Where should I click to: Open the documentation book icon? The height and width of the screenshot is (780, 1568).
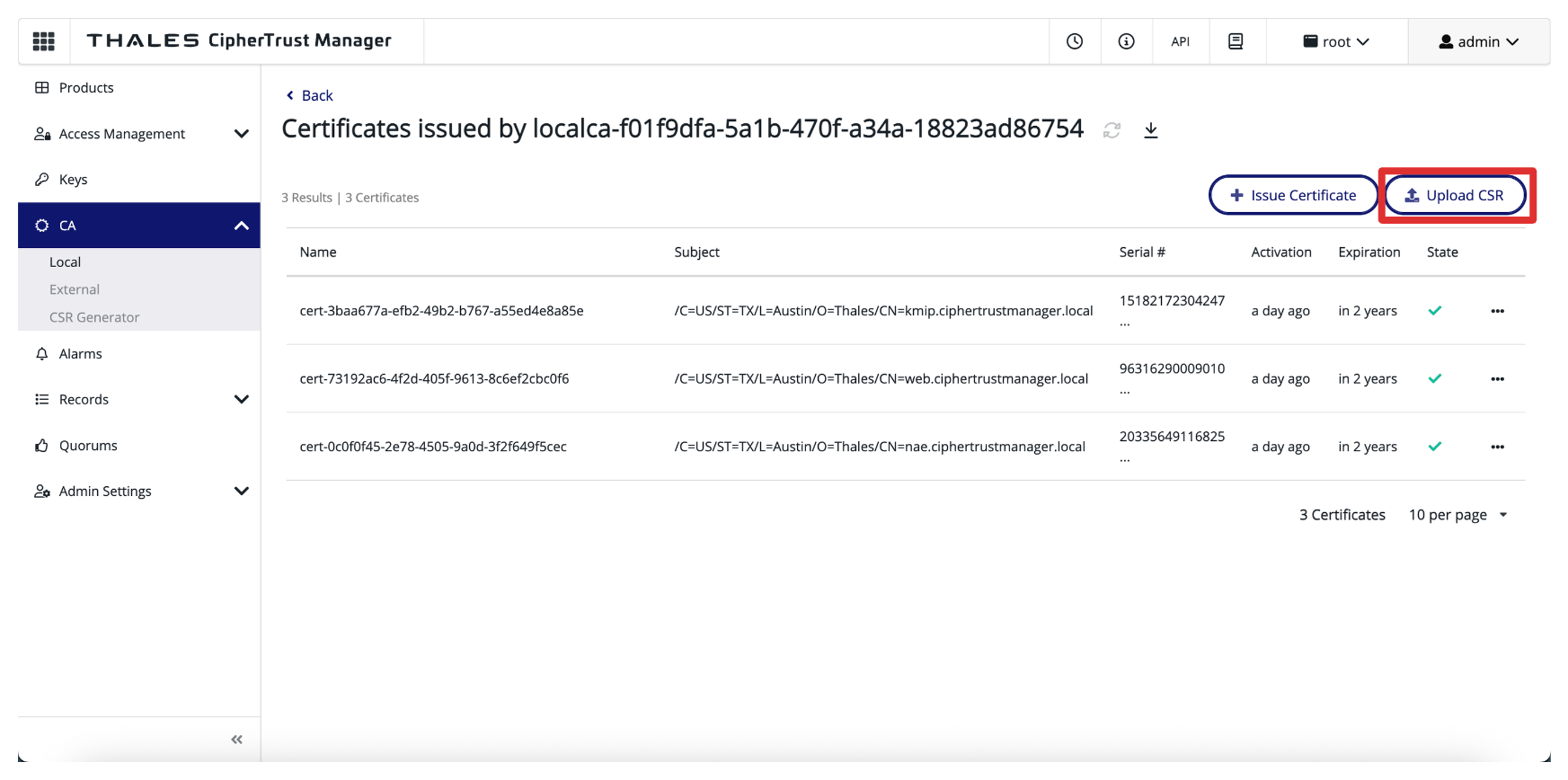pyautogui.click(x=1236, y=41)
